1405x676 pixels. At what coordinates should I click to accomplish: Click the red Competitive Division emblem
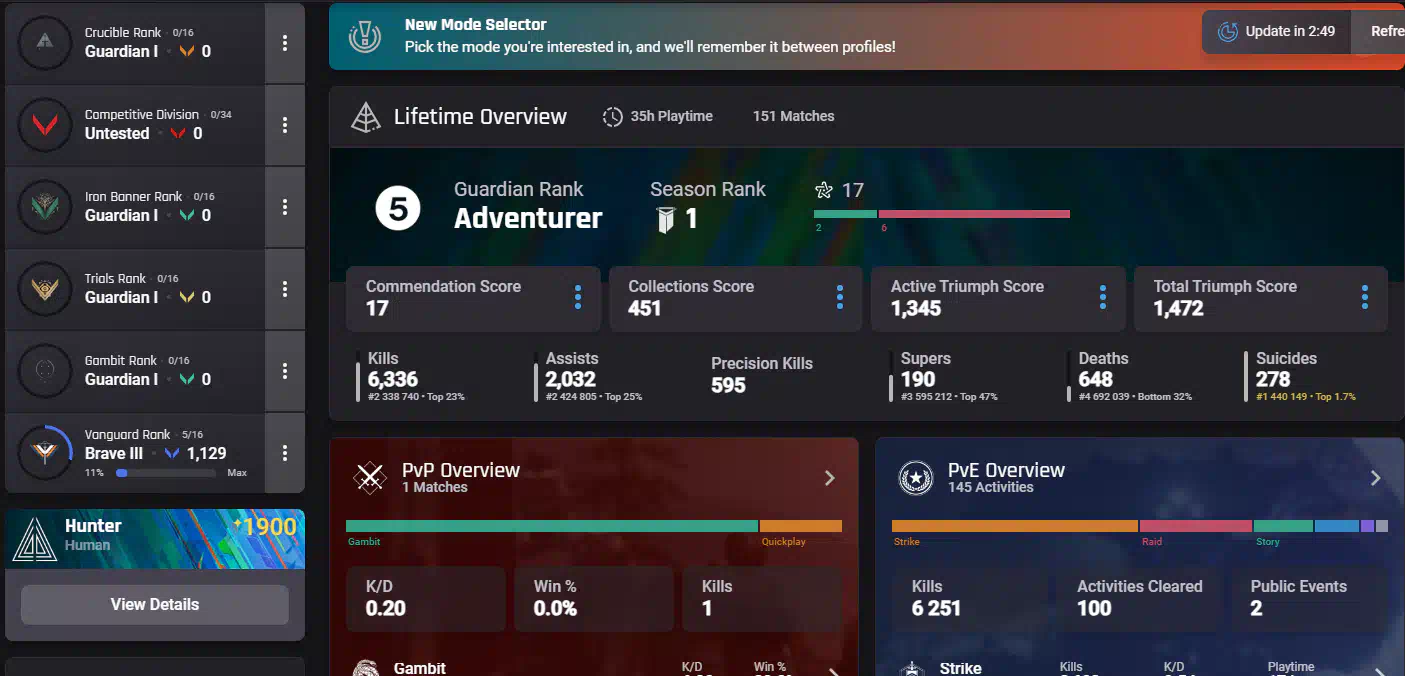point(44,125)
